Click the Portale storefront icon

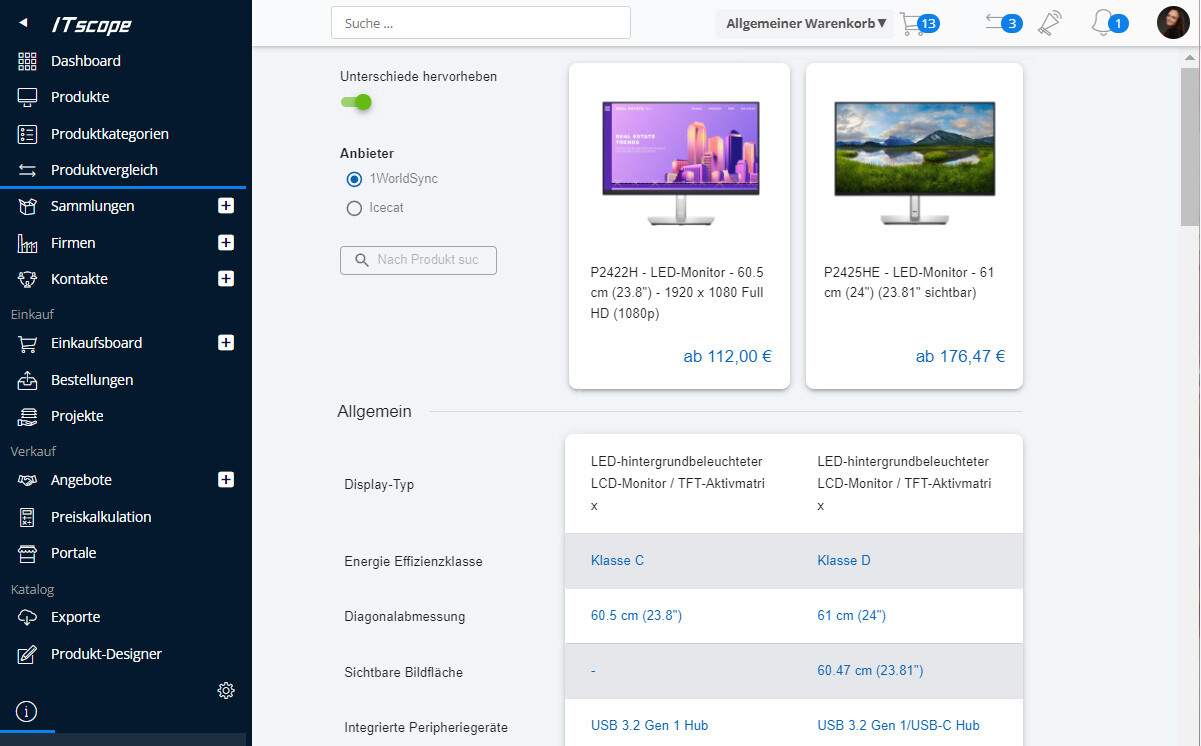pyautogui.click(x=28, y=553)
